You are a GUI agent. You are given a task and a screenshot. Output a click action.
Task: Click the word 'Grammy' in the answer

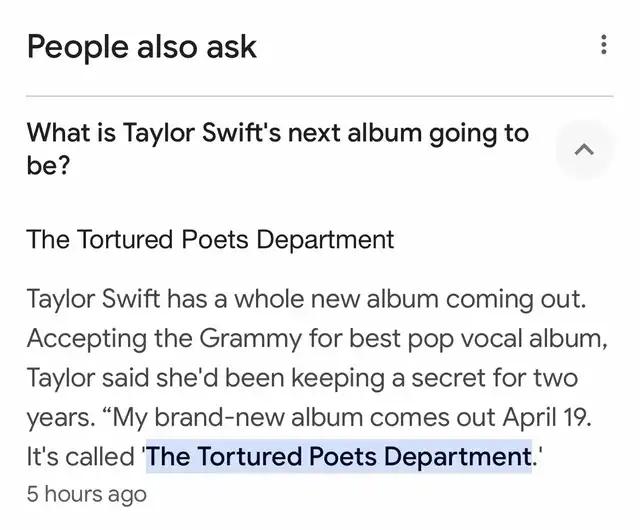tap(251, 339)
